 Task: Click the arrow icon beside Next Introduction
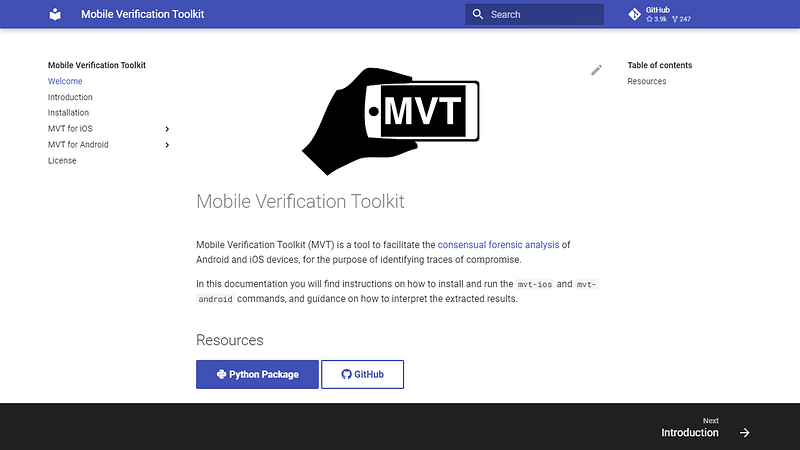coord(745,433)
